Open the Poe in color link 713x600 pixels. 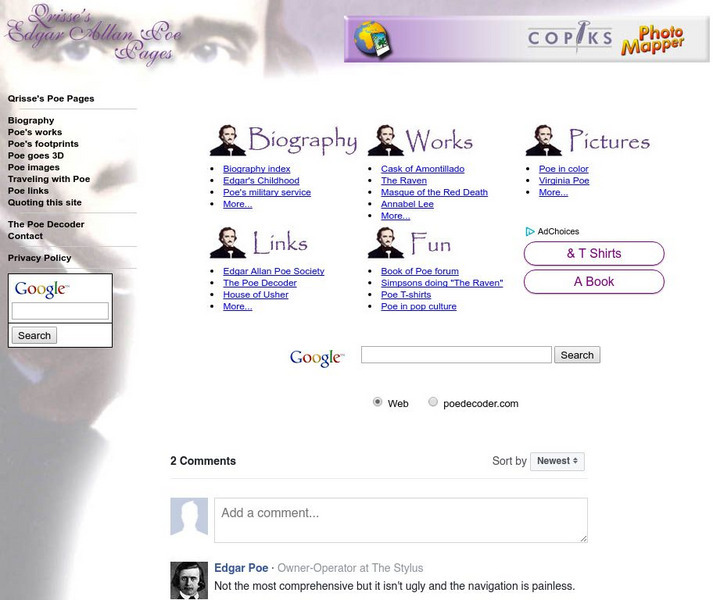coord(563,169)
